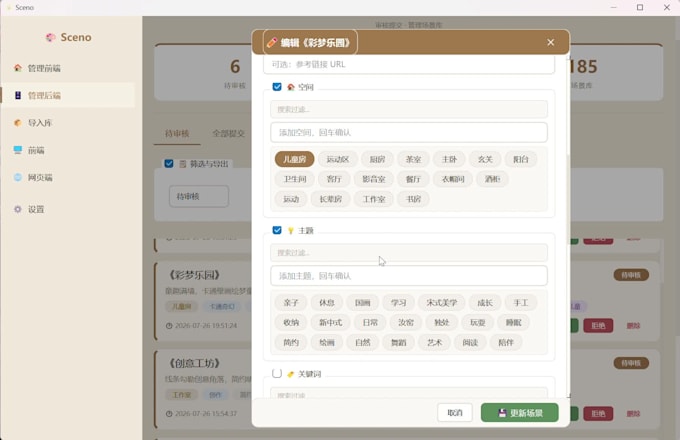The height and width of the screenshot is (440, 680).
Task: Select the 艺术 theme chip
Action: (x=434, y=342)
